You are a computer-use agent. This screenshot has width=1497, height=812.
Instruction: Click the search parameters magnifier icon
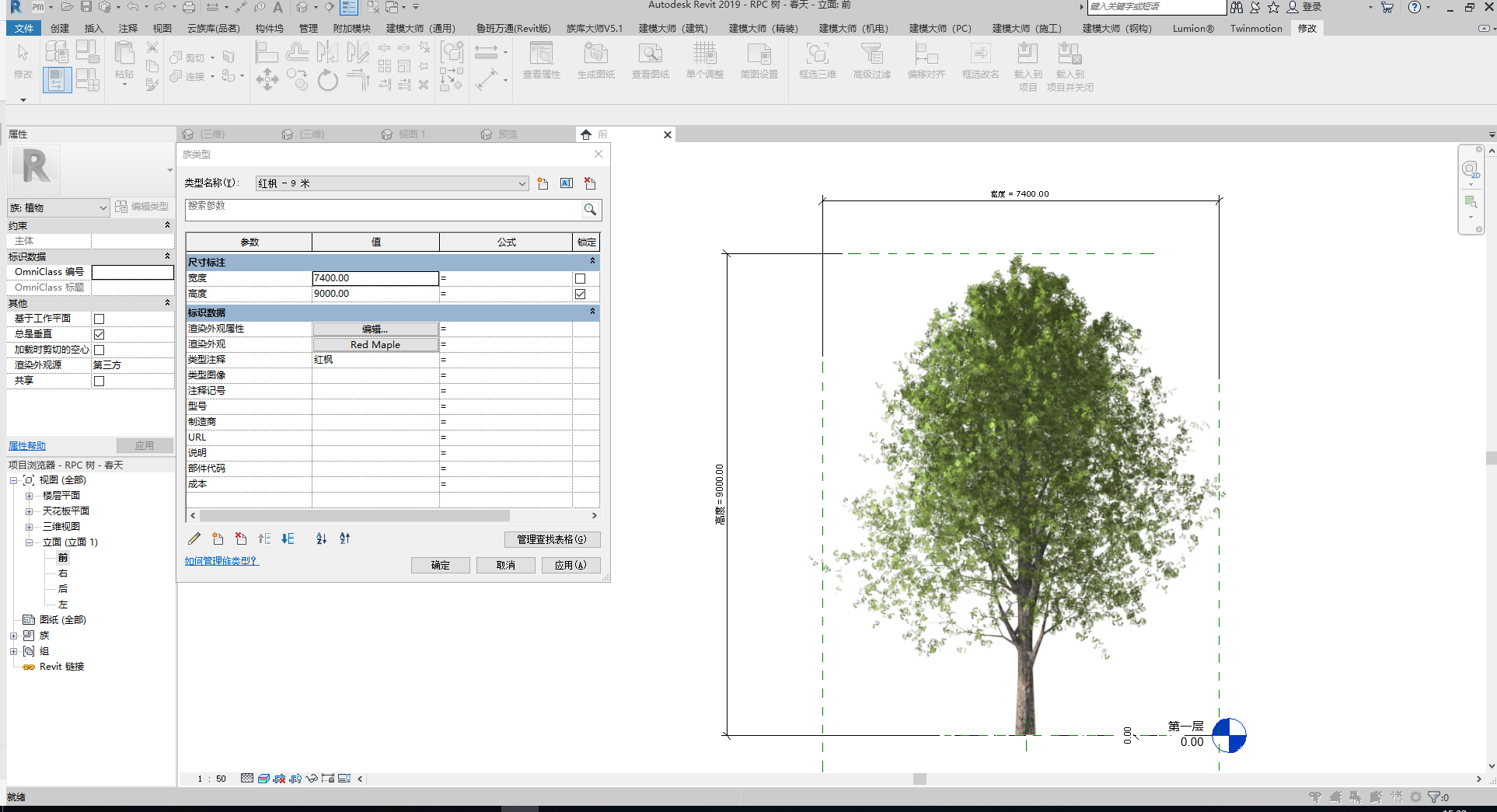point(591,209)
